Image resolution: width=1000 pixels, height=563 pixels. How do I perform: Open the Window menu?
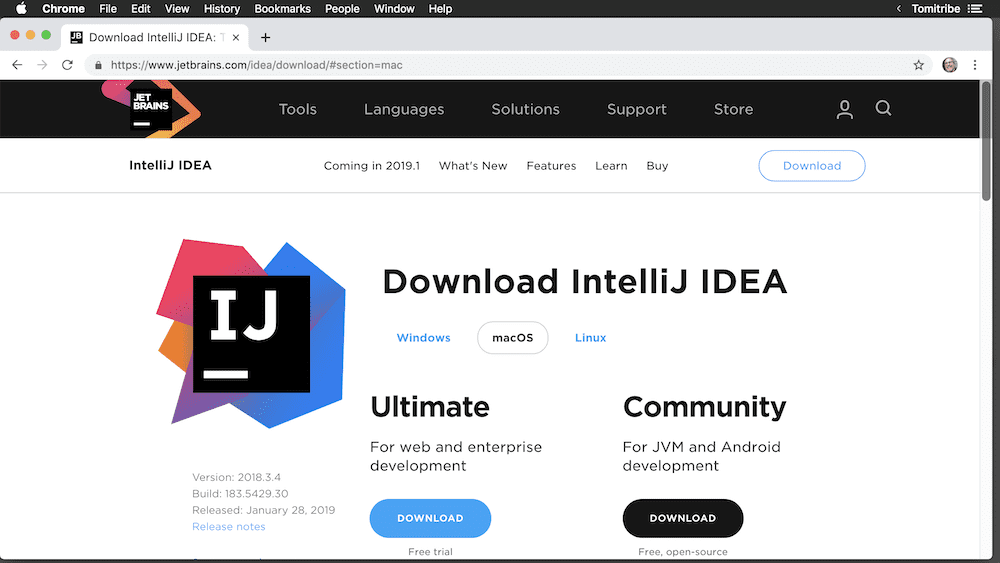(x=394, y=9)
